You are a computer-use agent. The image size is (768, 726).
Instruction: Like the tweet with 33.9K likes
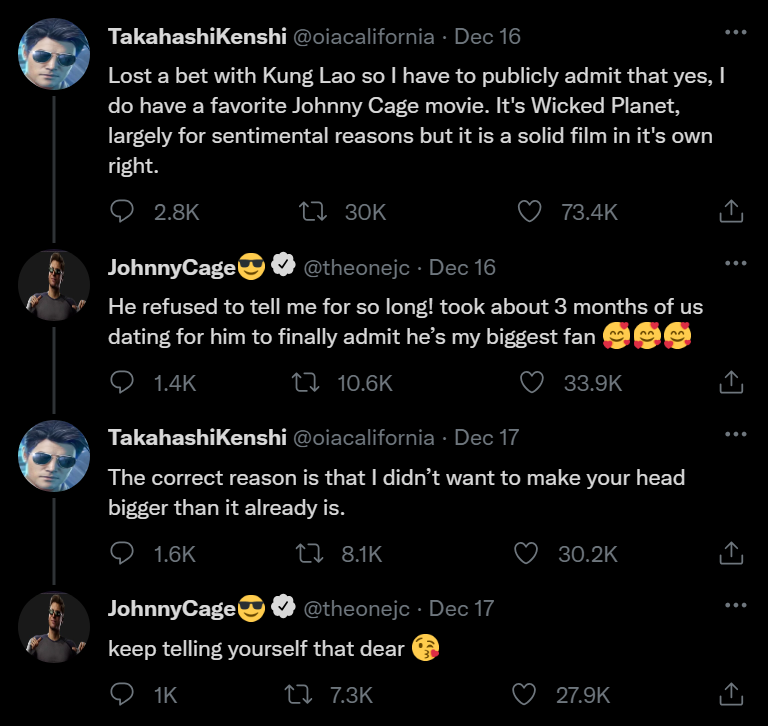coord(531,382)
